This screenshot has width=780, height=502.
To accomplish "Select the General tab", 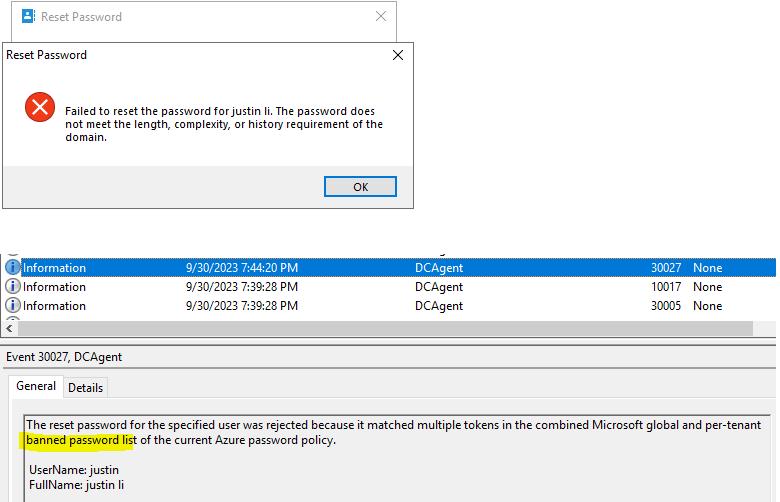I will pos(36,387).
